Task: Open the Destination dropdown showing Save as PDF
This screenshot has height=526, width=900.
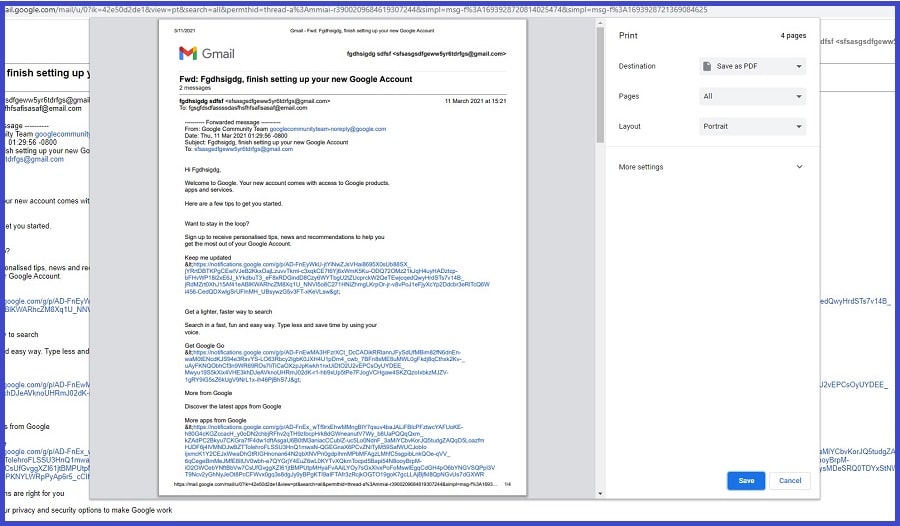Action: coord(752,66)
